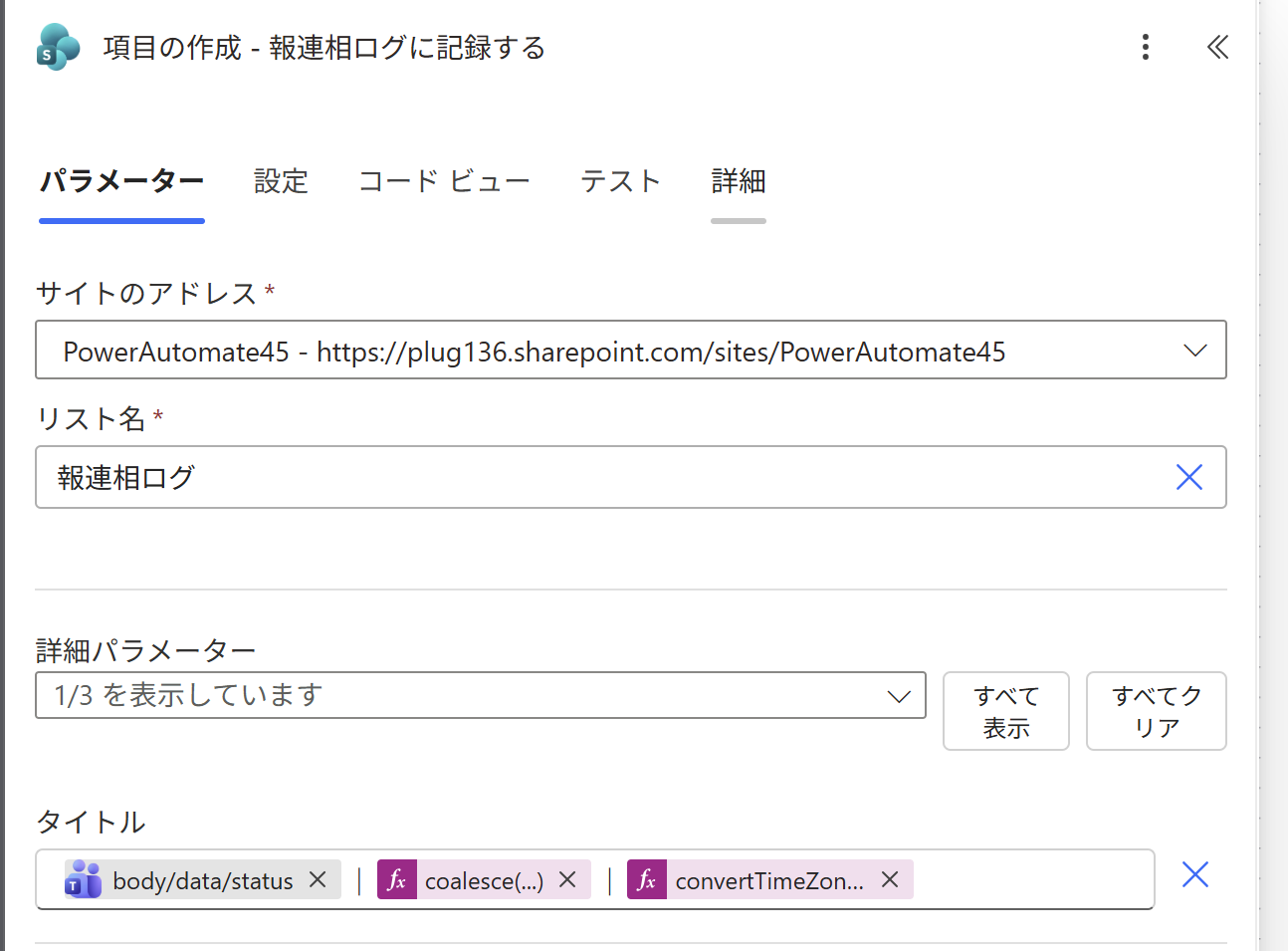Click the body/data/status token text
The height and width of the screenshot is (951, 1288).
203,880
